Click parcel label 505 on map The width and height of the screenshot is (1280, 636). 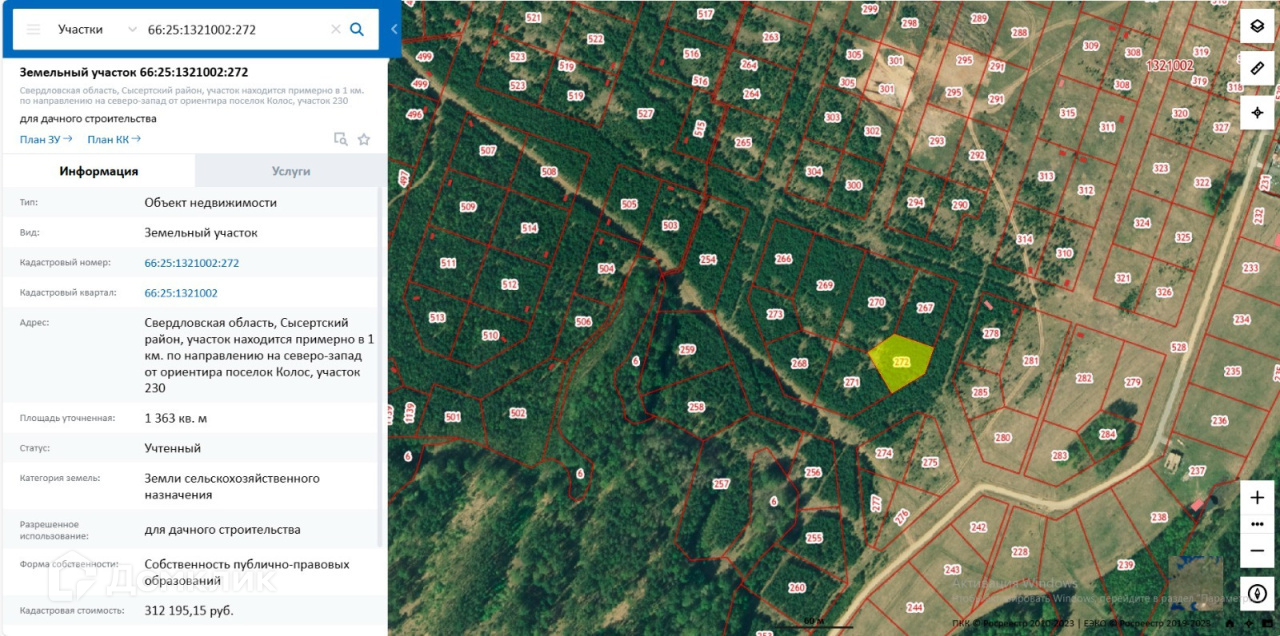pos(629,204)
